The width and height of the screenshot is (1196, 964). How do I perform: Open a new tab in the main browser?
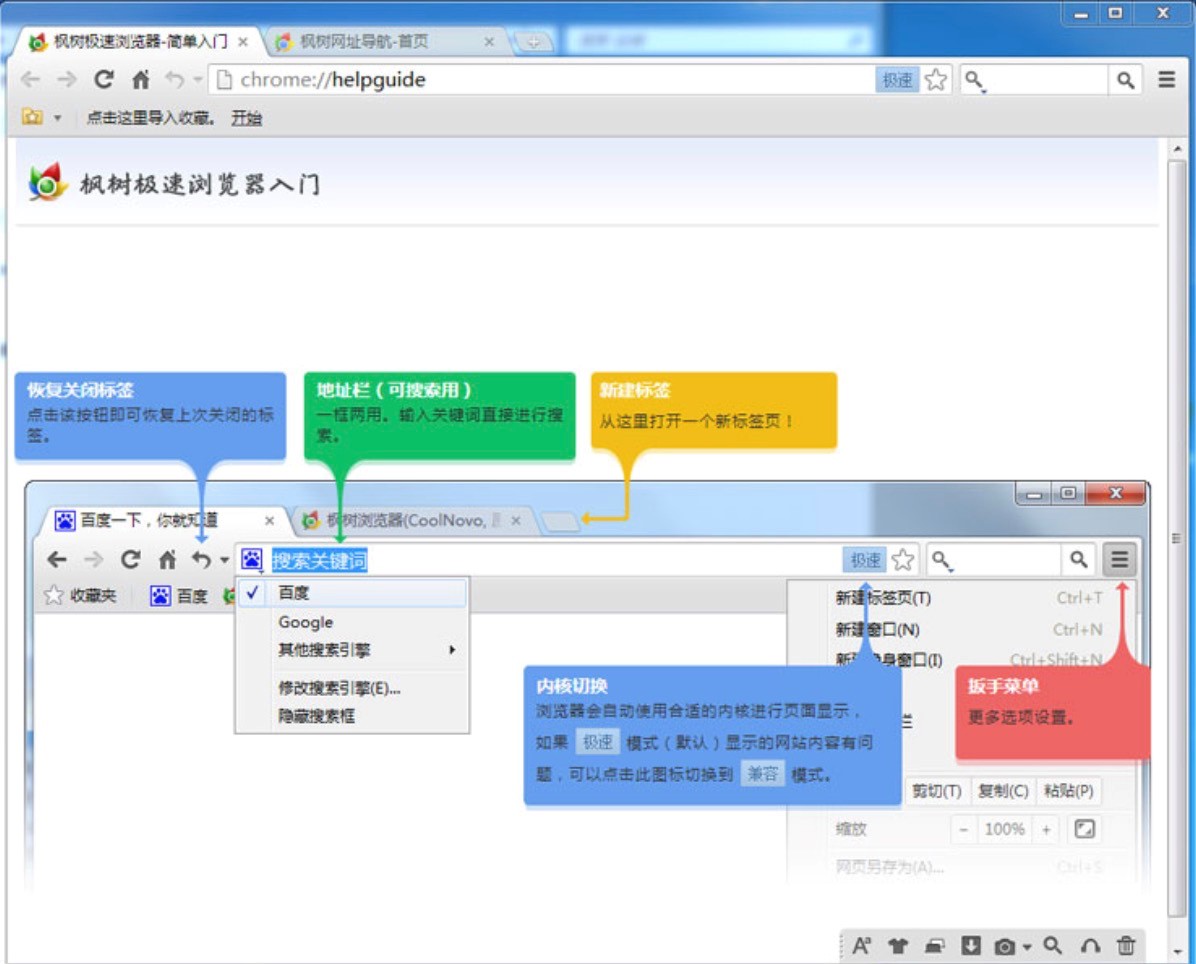click(533, 42)
